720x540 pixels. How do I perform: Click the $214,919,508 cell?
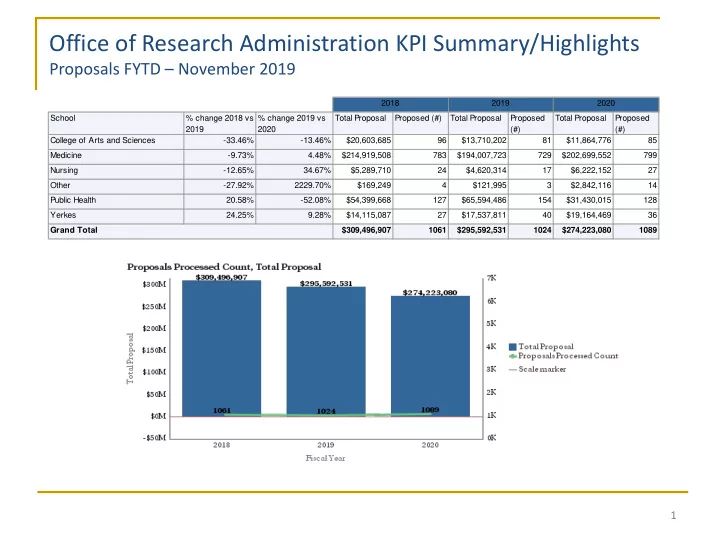[x=363, y=156]
